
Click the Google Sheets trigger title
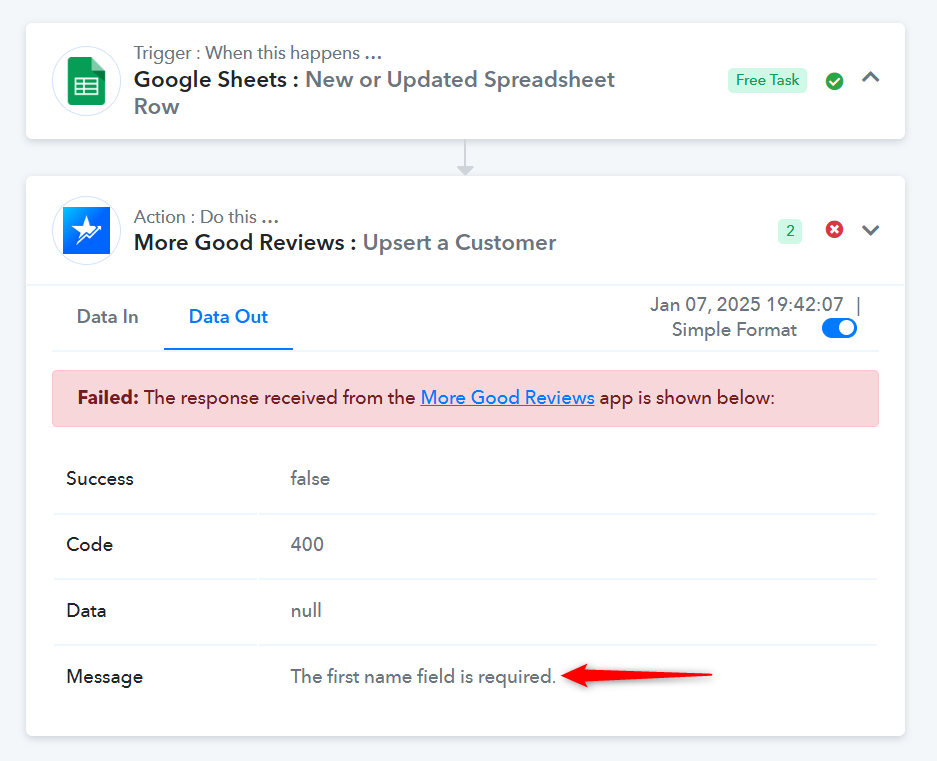click(374, 93)
